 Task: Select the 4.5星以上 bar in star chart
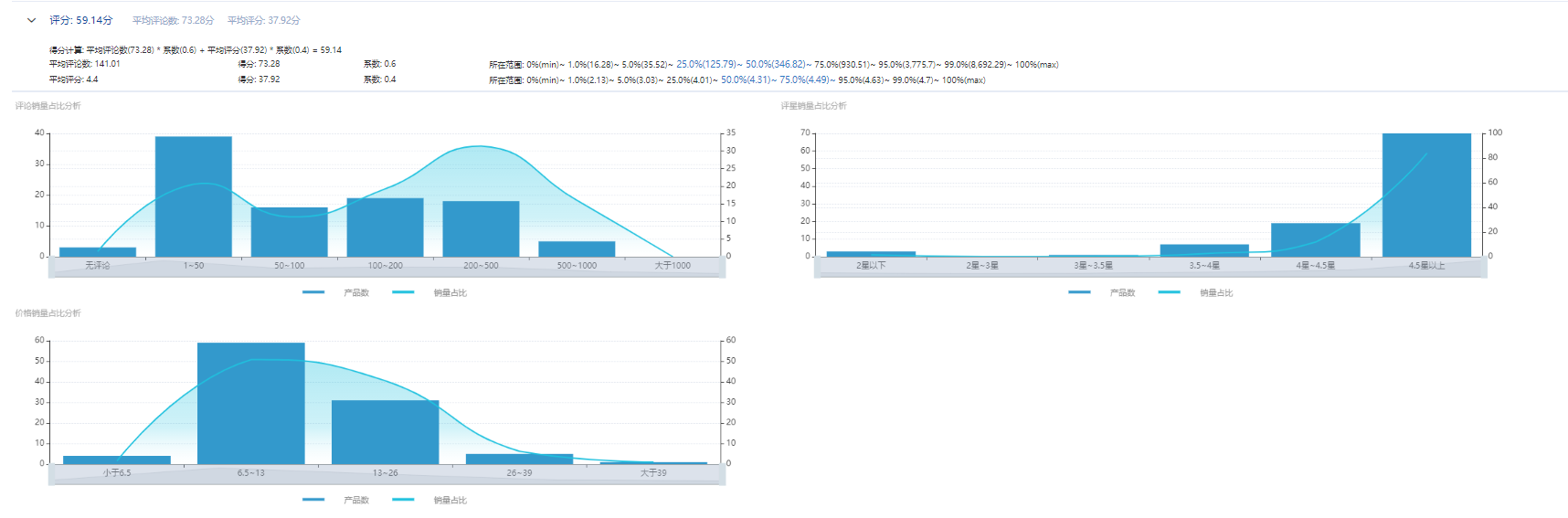[1426, 195]
